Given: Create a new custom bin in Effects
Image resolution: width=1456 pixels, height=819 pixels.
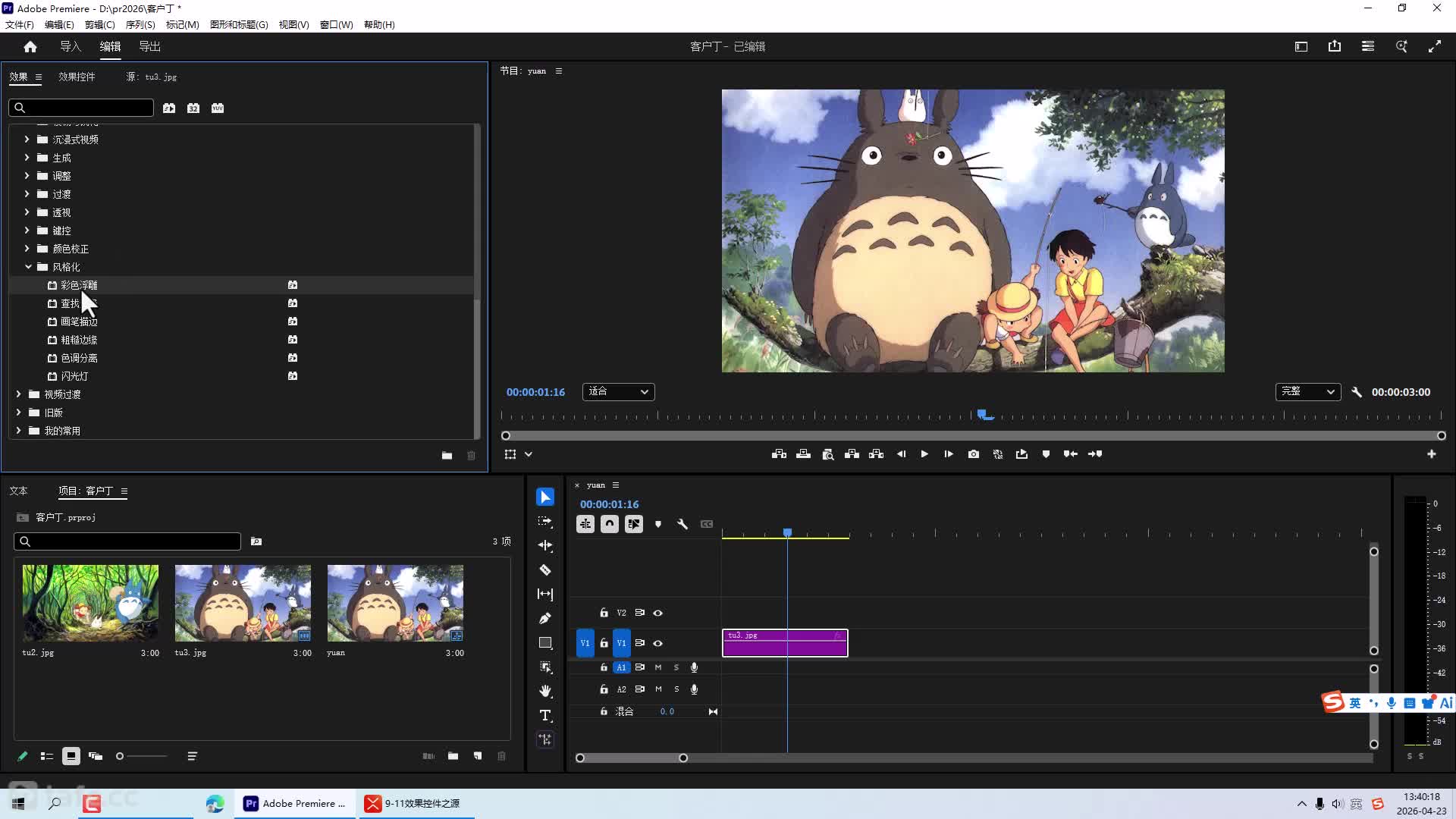Looking at the screenshot, I should coord(447,456).
